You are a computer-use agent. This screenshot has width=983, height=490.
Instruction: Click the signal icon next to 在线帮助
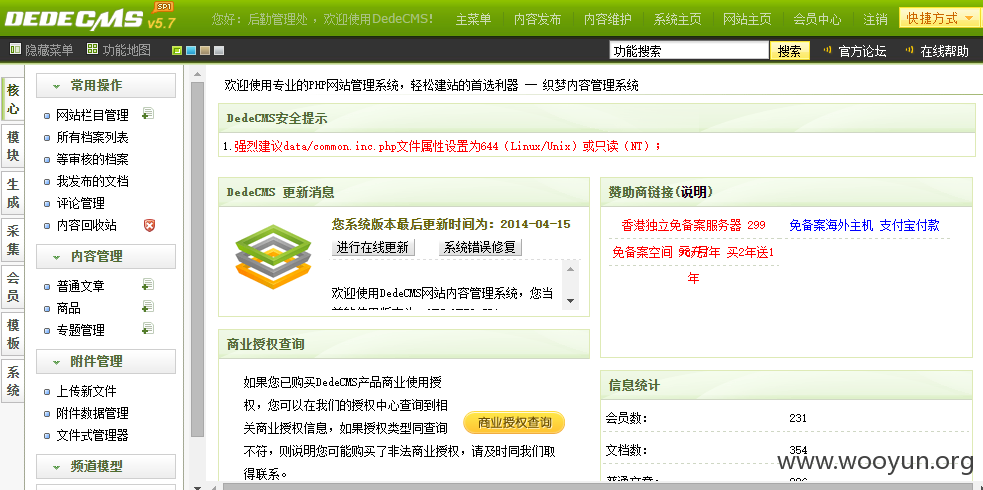click(909, 50)
